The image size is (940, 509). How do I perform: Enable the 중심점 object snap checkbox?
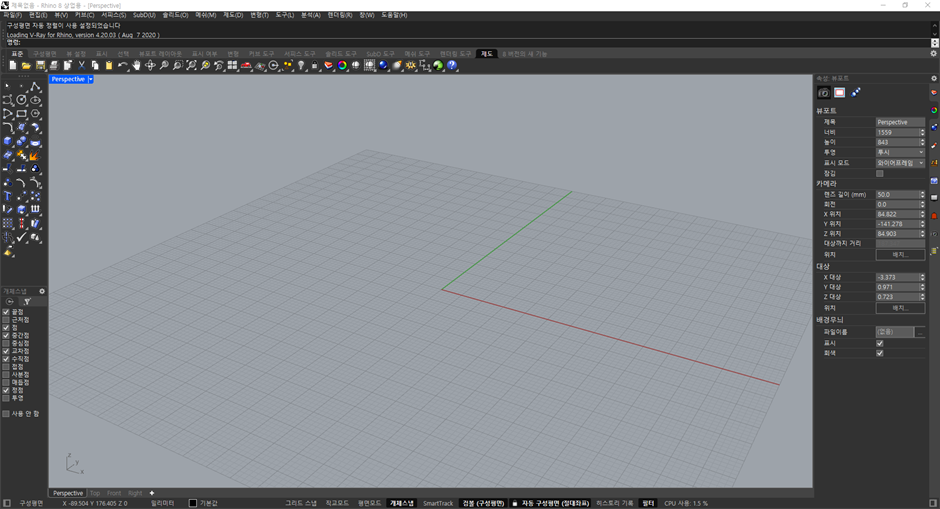6,343
